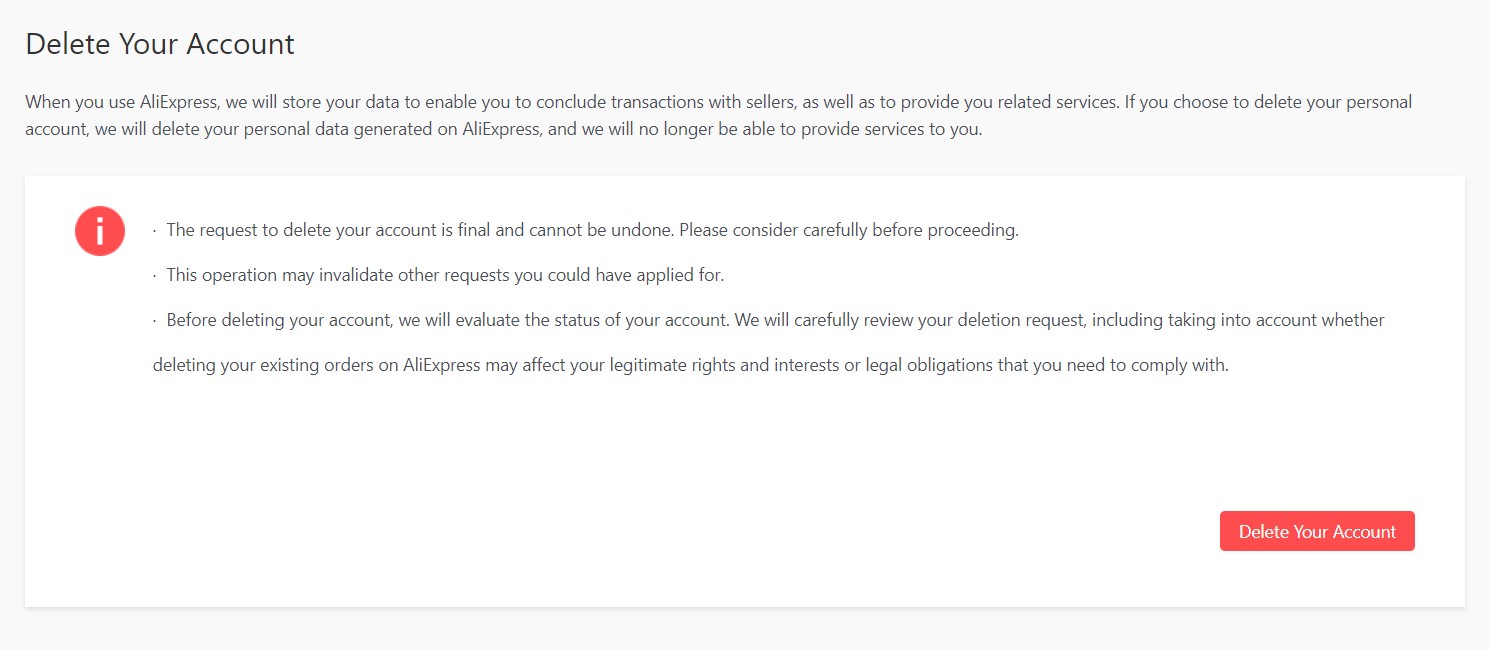Click "Please consider carefully before proceeding" sentence
1490x649 pixels.
click(x=848, y=230)
